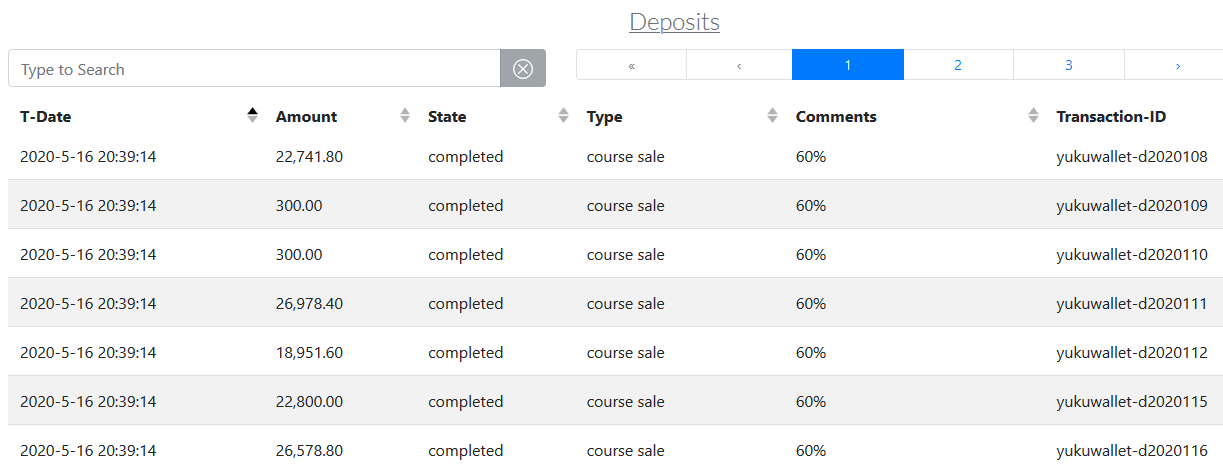Image resolution: width=1223 pixels, height=465 pixels.
Task: Switch to page 2 of deposits
Action: click(958, 65)
